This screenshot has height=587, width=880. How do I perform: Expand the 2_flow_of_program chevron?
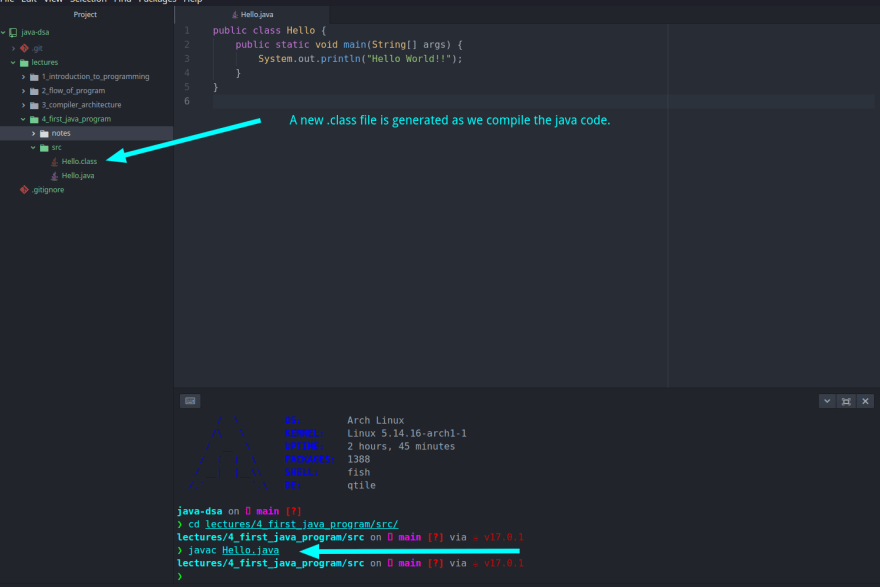point(24,91)
